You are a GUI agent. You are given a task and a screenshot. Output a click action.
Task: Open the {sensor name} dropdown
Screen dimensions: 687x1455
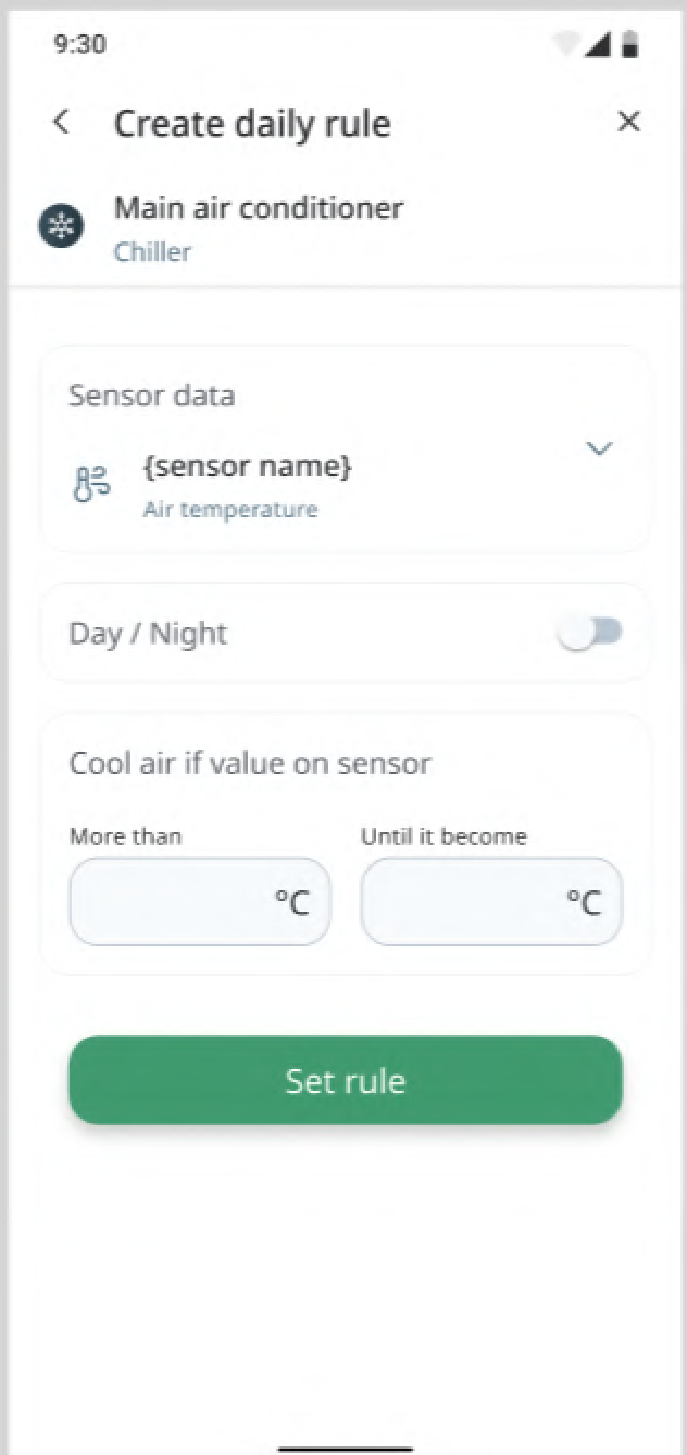click(247, 467)
